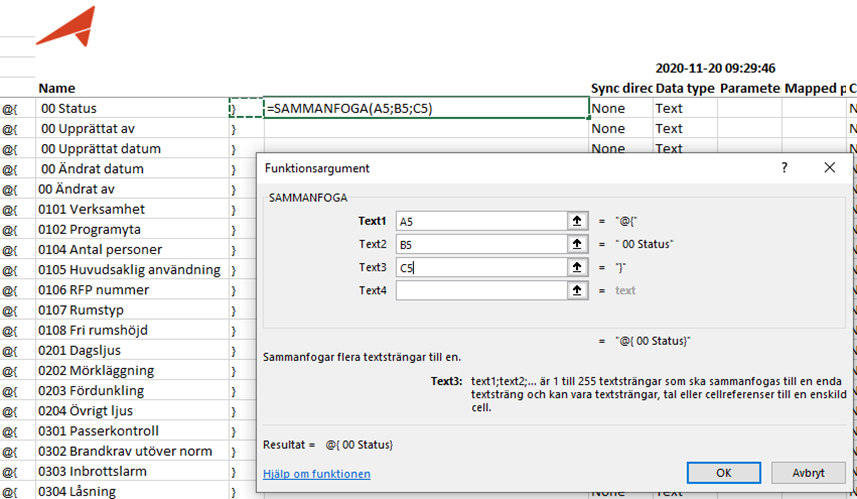The width and height of the screenshot is (857, 499).
Task: Close the Funktionsargument dialog
Action: point(830,168)
